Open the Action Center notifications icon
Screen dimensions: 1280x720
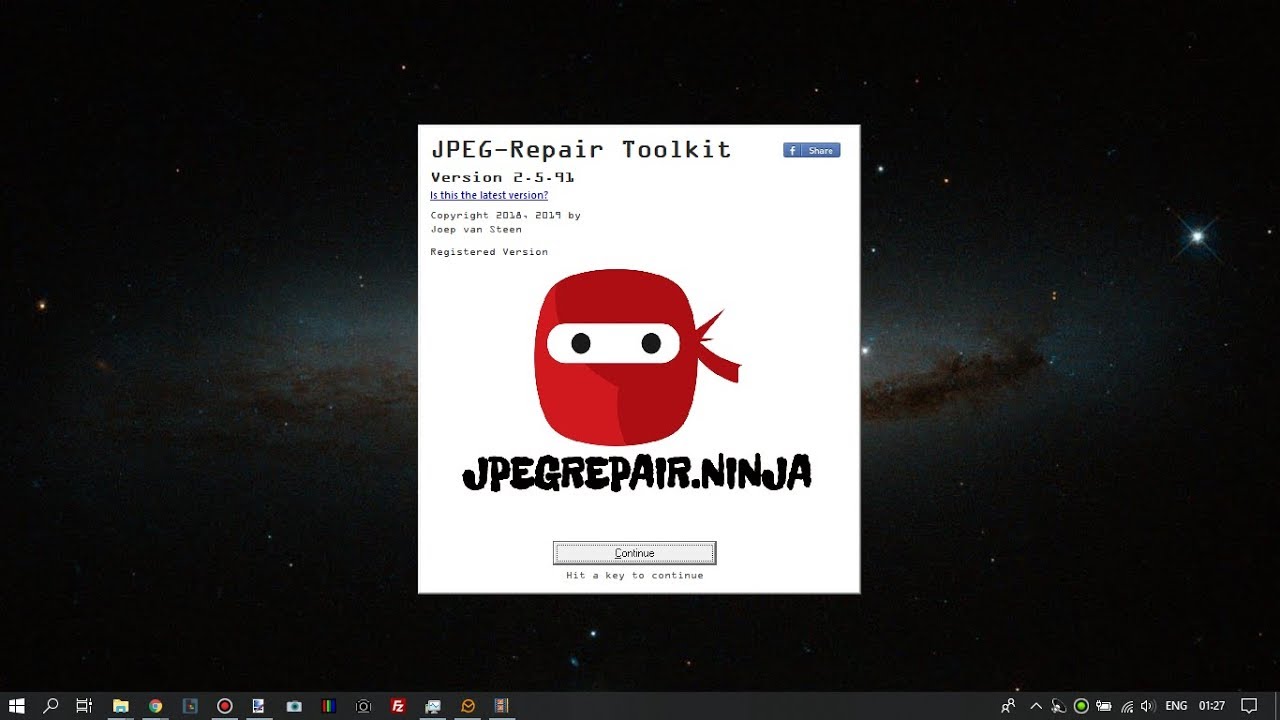[1248, 706]
